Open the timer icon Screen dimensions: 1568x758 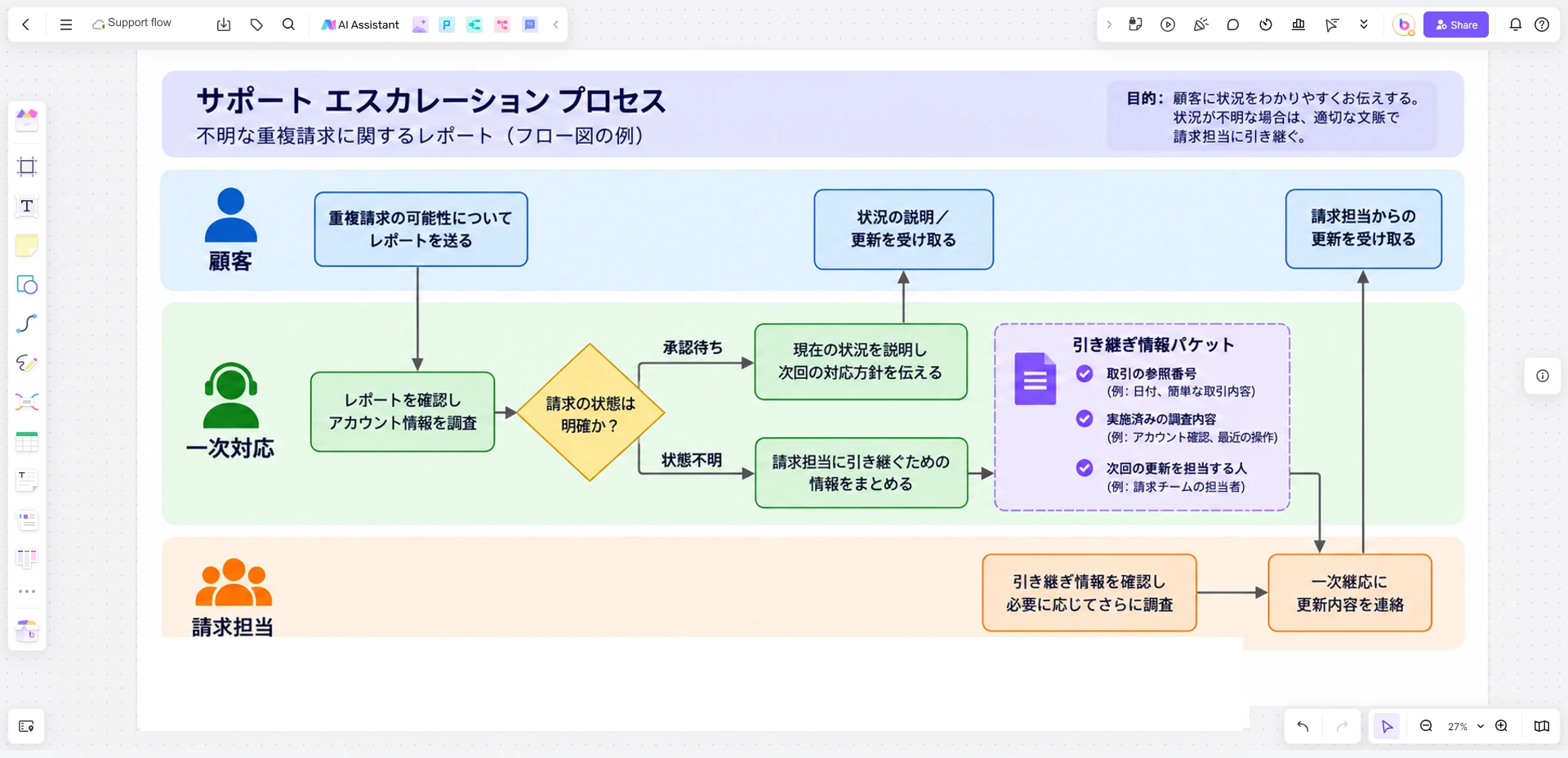1266,25
